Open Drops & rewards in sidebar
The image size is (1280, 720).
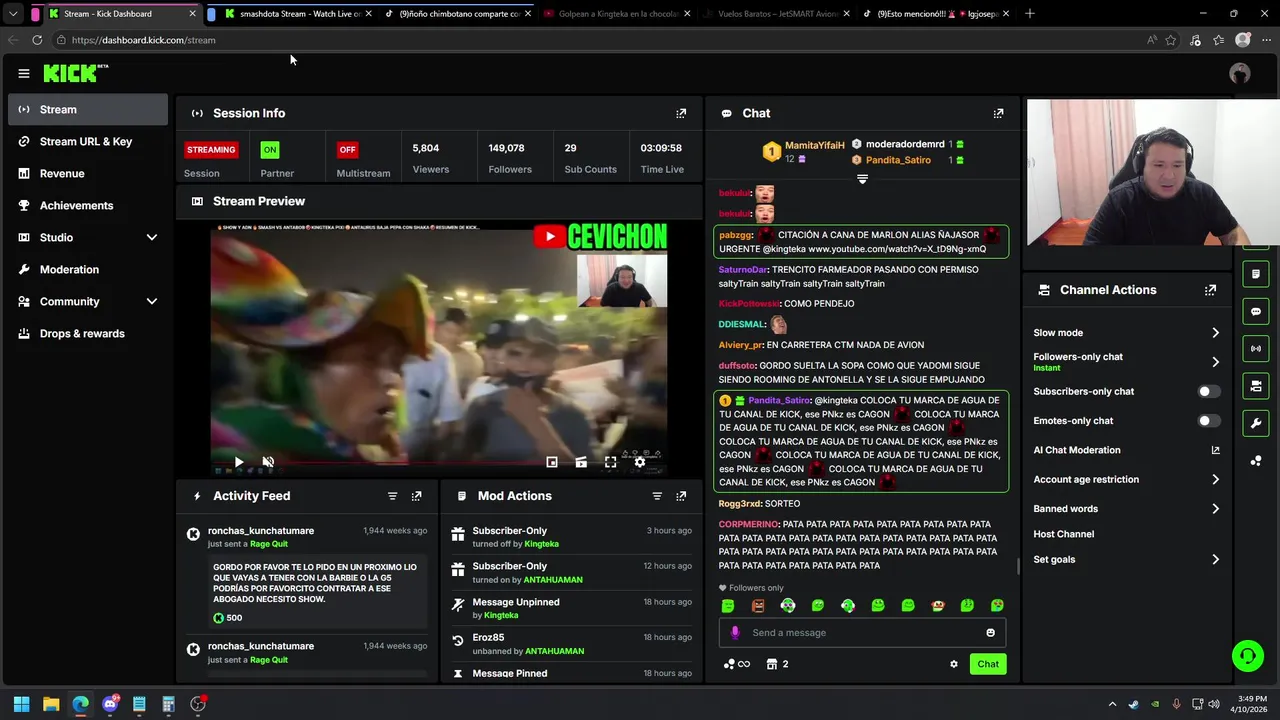tap(88, 333)
